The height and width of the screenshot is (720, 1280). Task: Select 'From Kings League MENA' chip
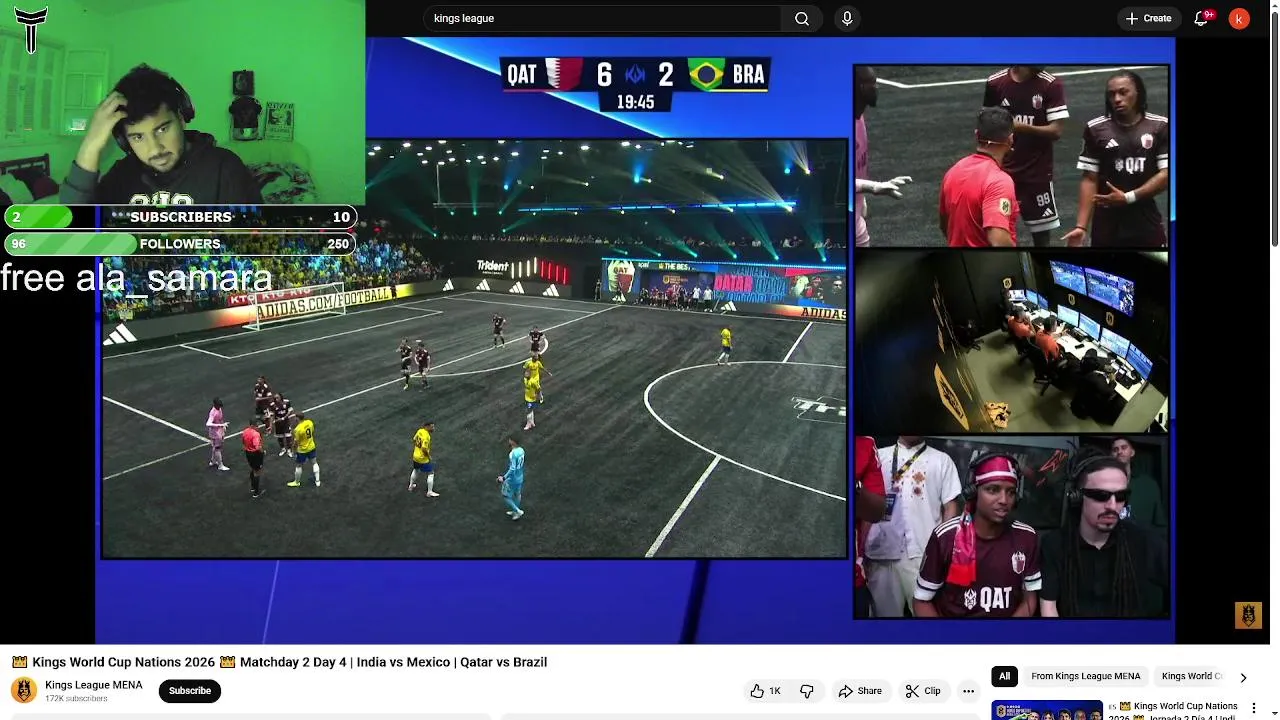[1085, 676]
